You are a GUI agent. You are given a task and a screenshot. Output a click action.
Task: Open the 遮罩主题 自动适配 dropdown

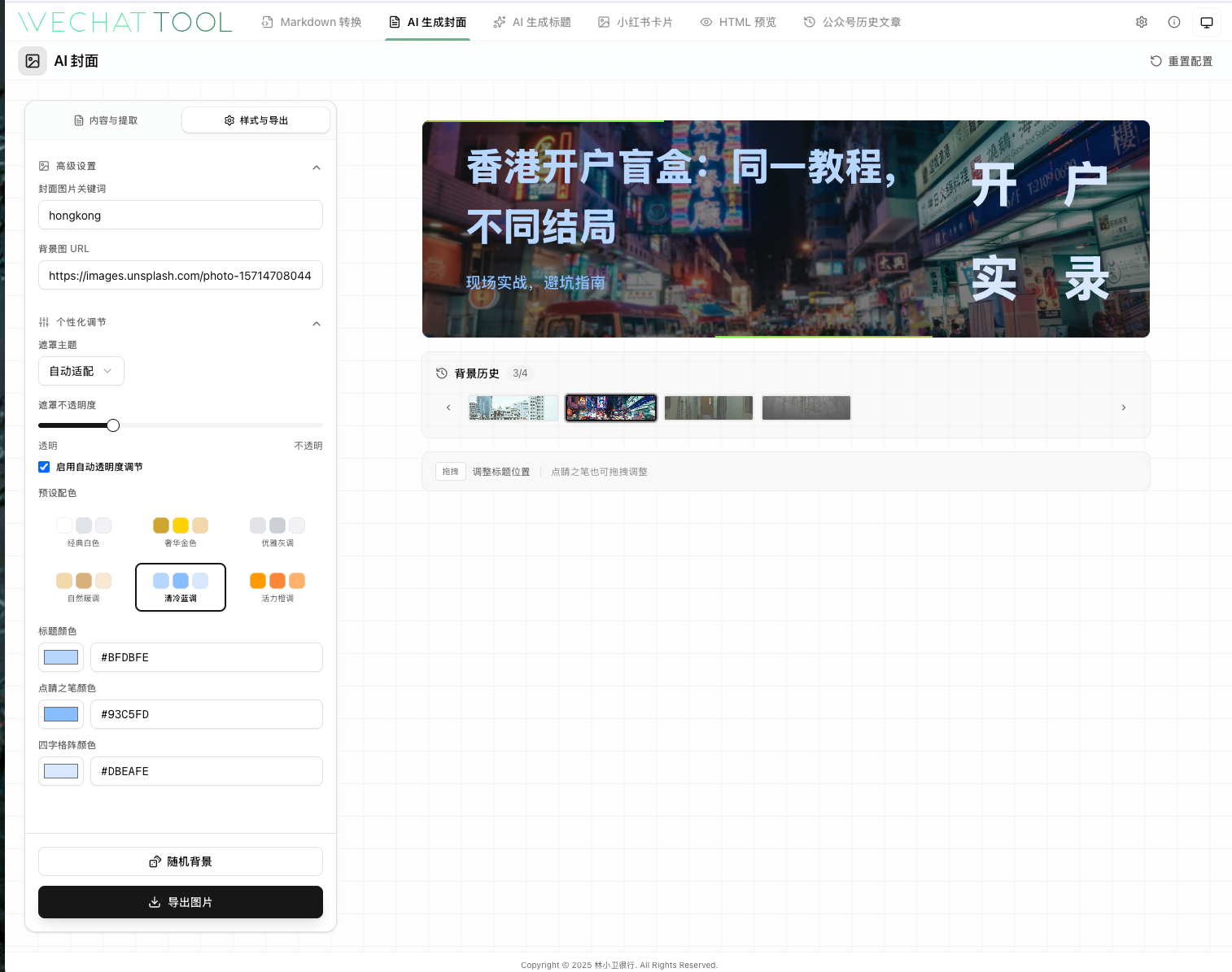(81, 371)
